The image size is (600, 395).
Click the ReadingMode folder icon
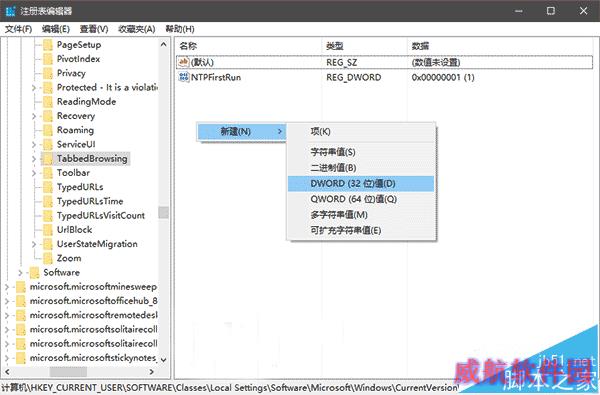pos(47,102)
